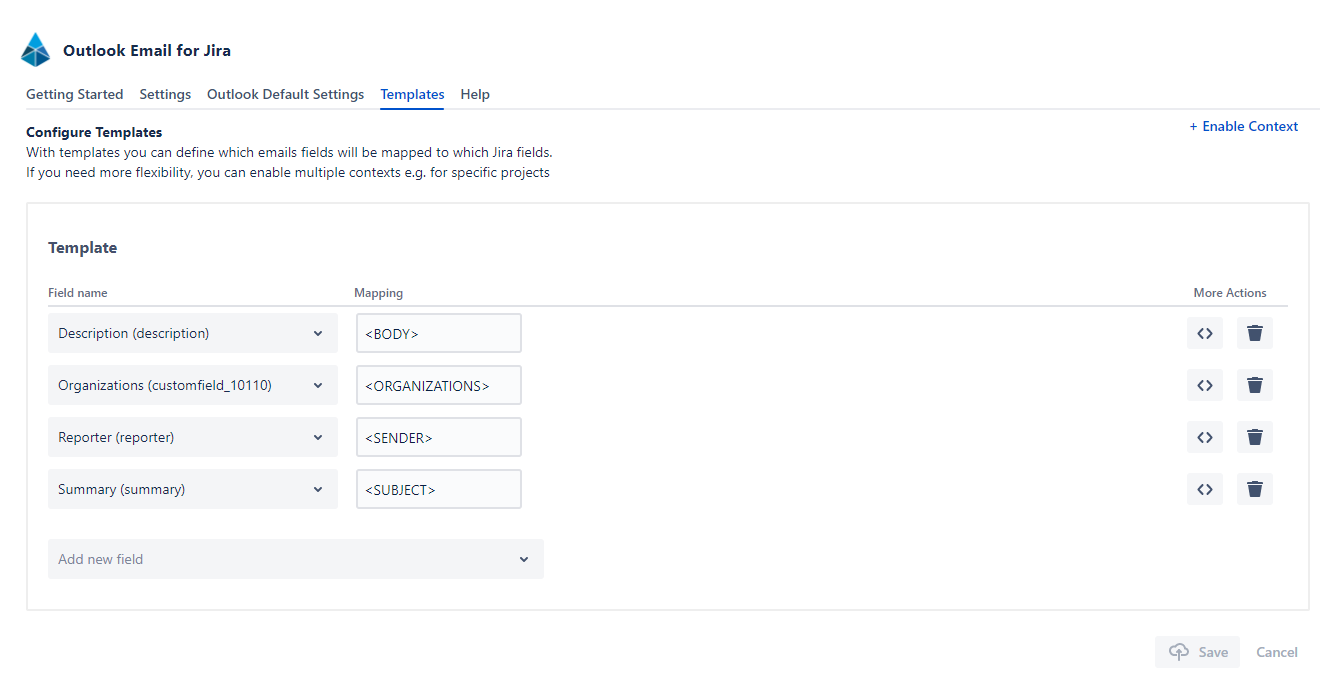Image resolution: width=1320 pixels, height=682 pixels.
Task: Open the Organizations (customfield_10110) dropdown
Action: coord(192,385)
